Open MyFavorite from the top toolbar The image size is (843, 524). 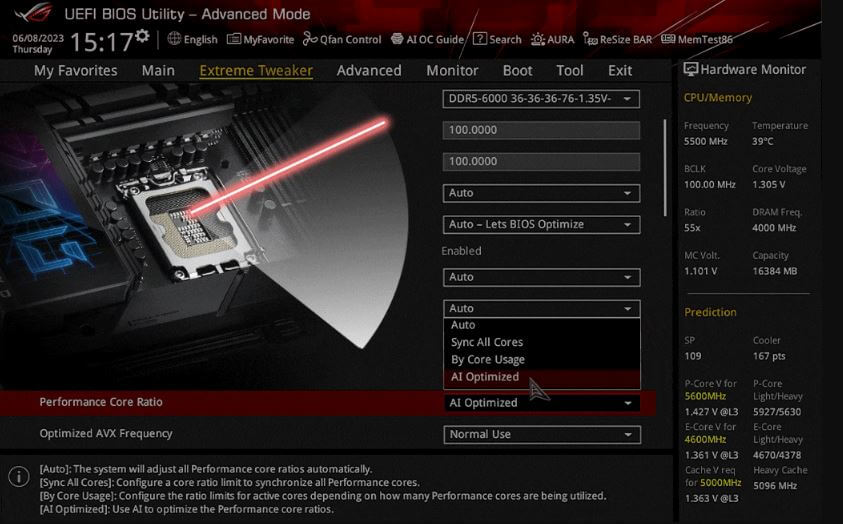(x=260, y=39)
